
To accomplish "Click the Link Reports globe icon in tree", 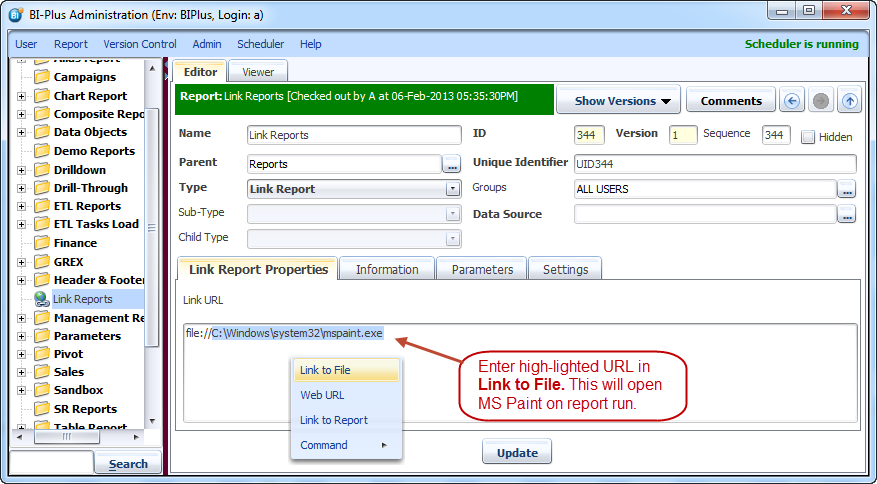I will [41, 298].
